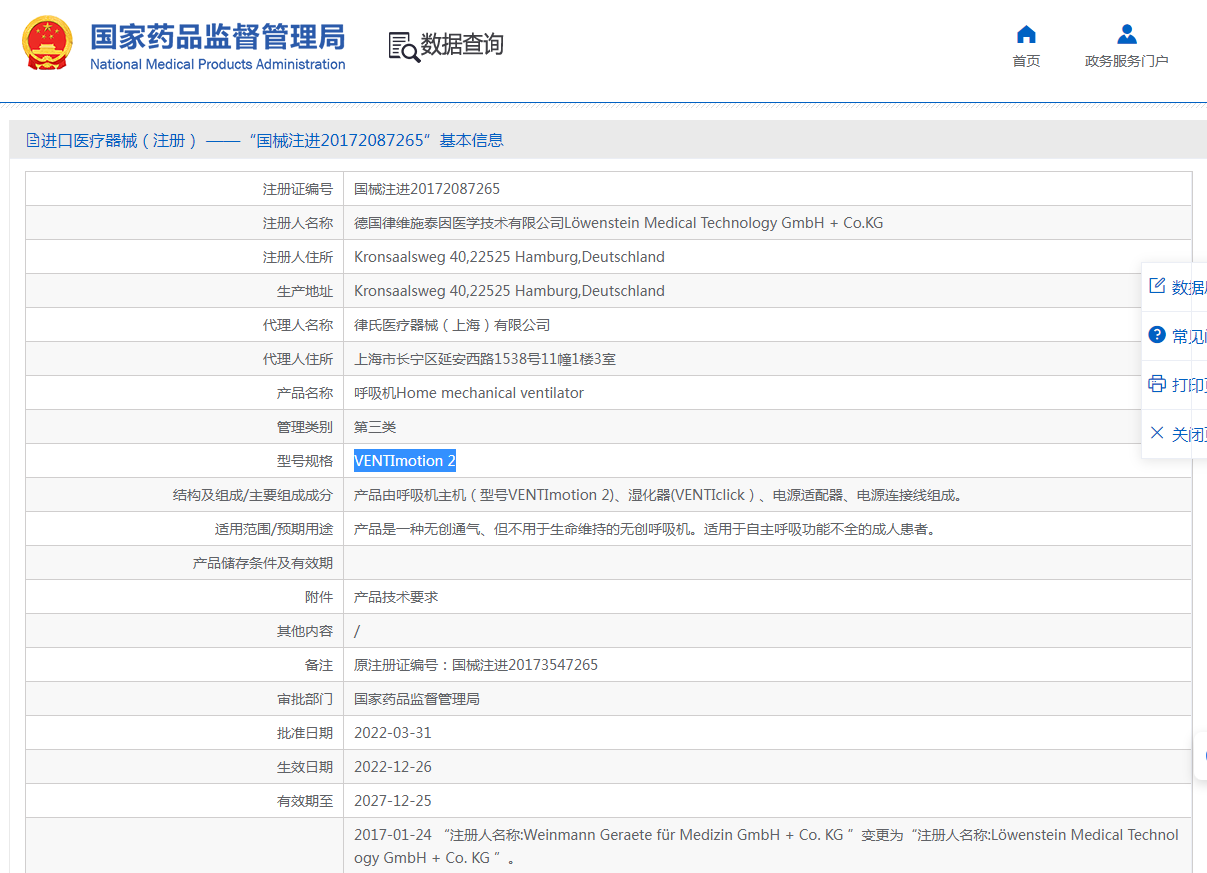Click the 结构及组成 description text
1207x873 pixels.
click(658, 495)
